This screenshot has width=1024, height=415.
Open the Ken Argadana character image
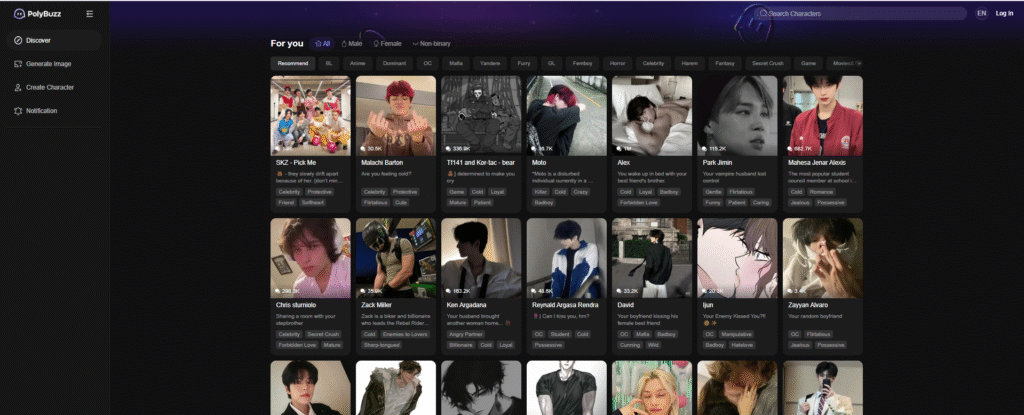(x=481, y=258)
